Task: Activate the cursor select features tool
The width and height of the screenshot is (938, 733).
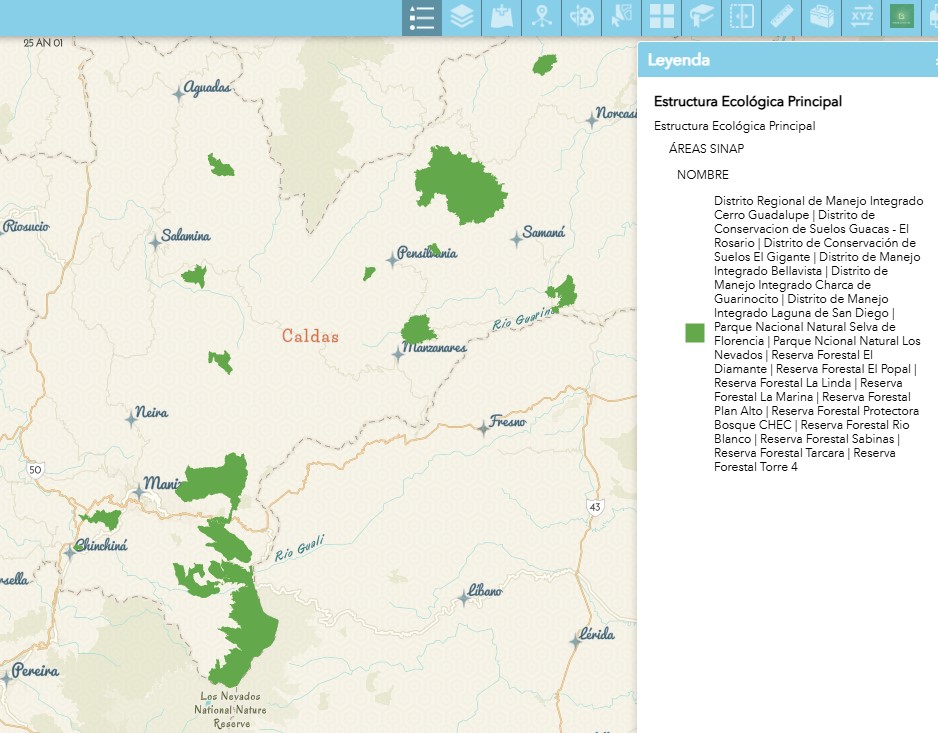Action: 621,18
